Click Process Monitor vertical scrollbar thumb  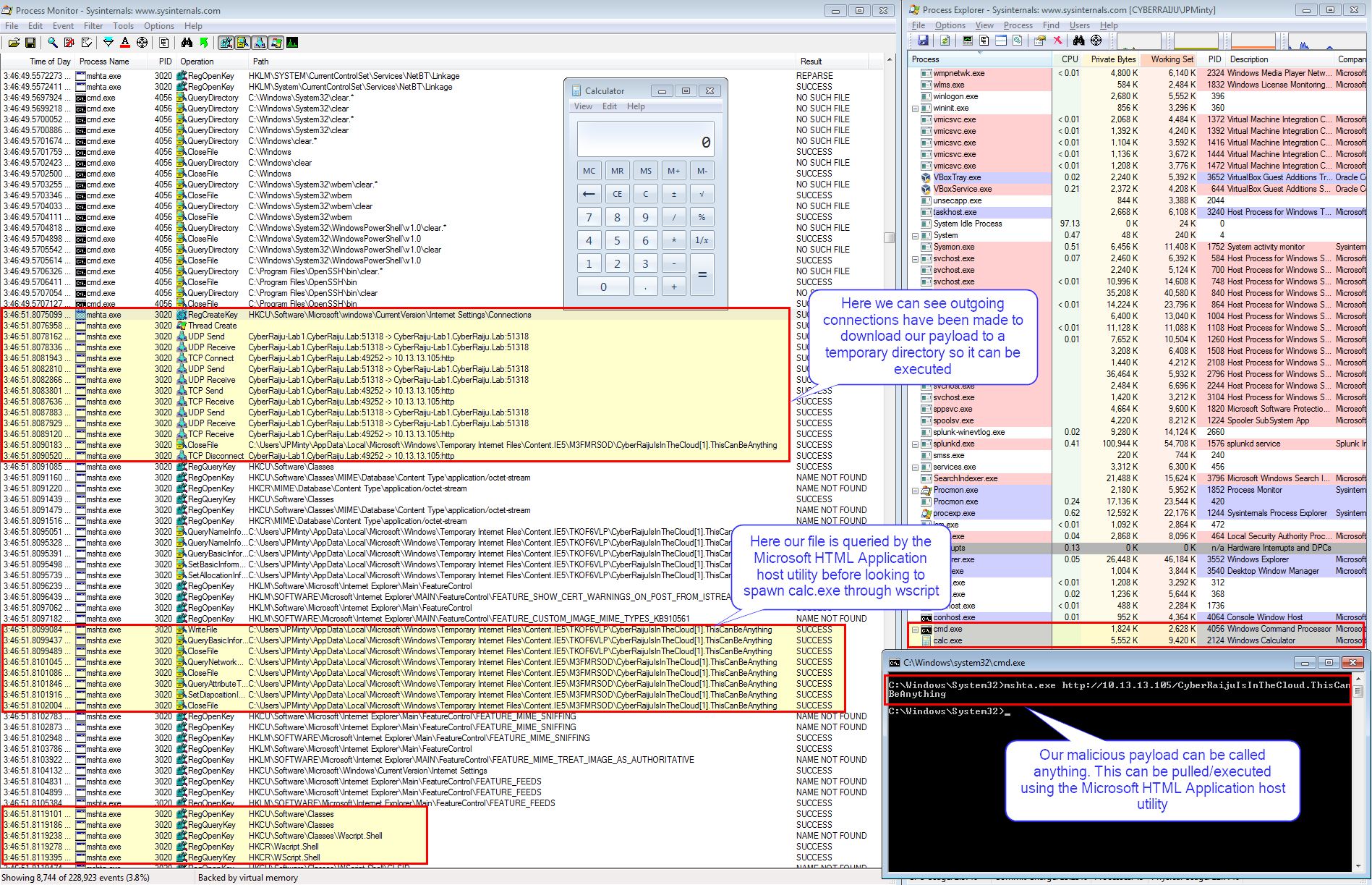889,237
